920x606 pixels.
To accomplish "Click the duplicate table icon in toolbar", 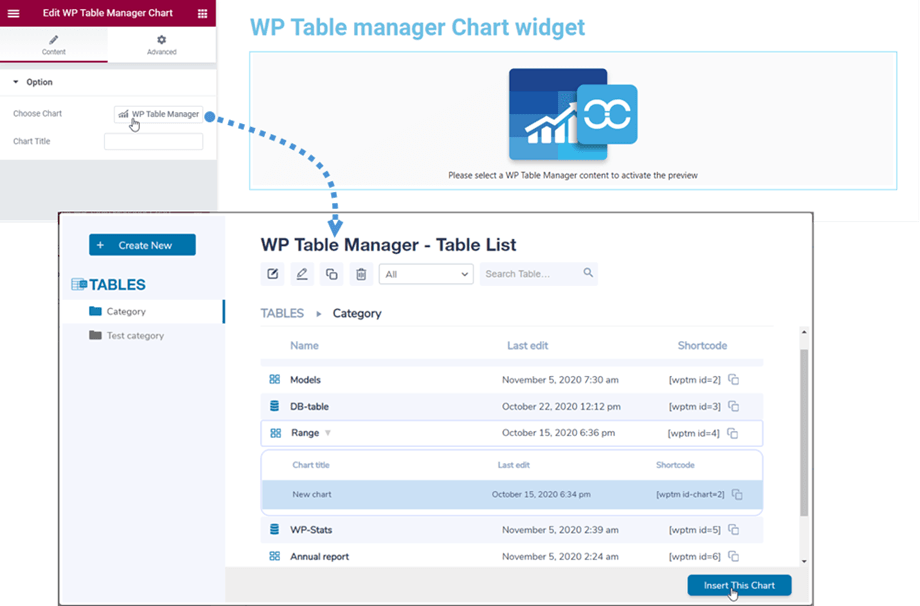I will (332, 274).
